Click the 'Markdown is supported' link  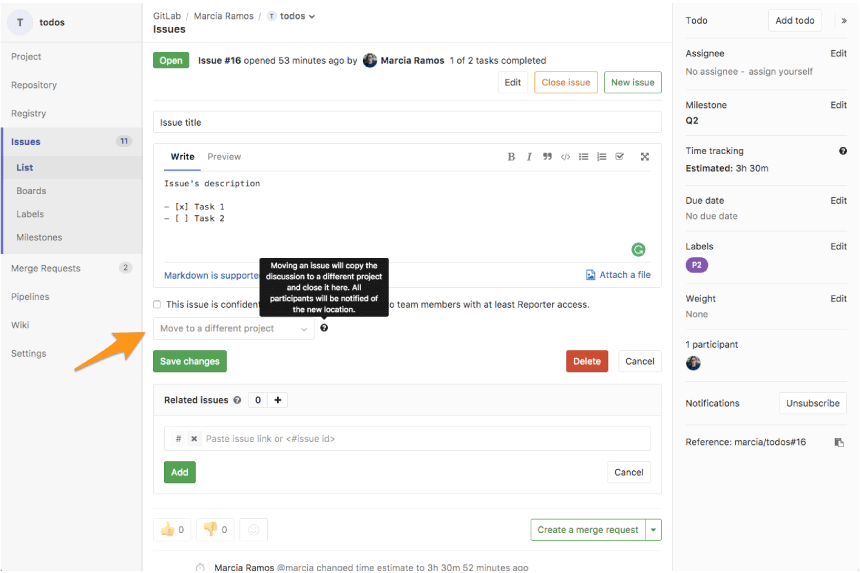click(x=211, y=275)
